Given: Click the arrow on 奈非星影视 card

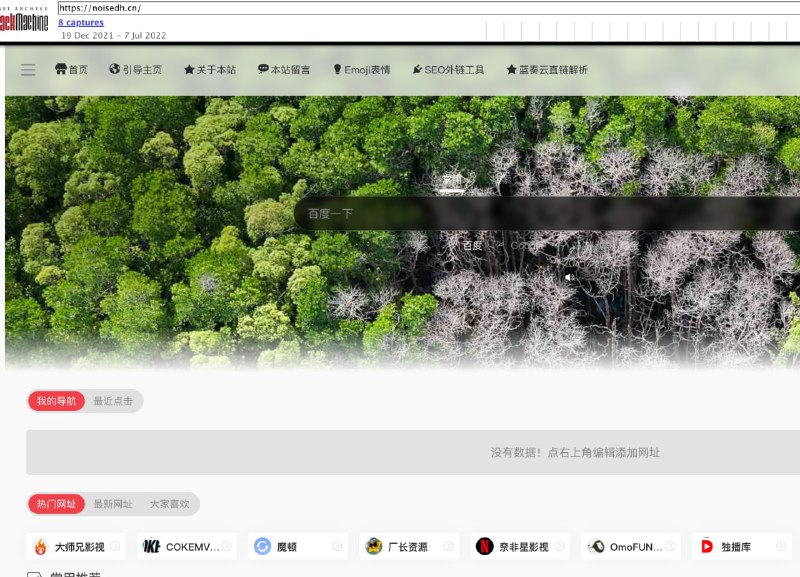Looking at the screenshot, I should [559, 546].
